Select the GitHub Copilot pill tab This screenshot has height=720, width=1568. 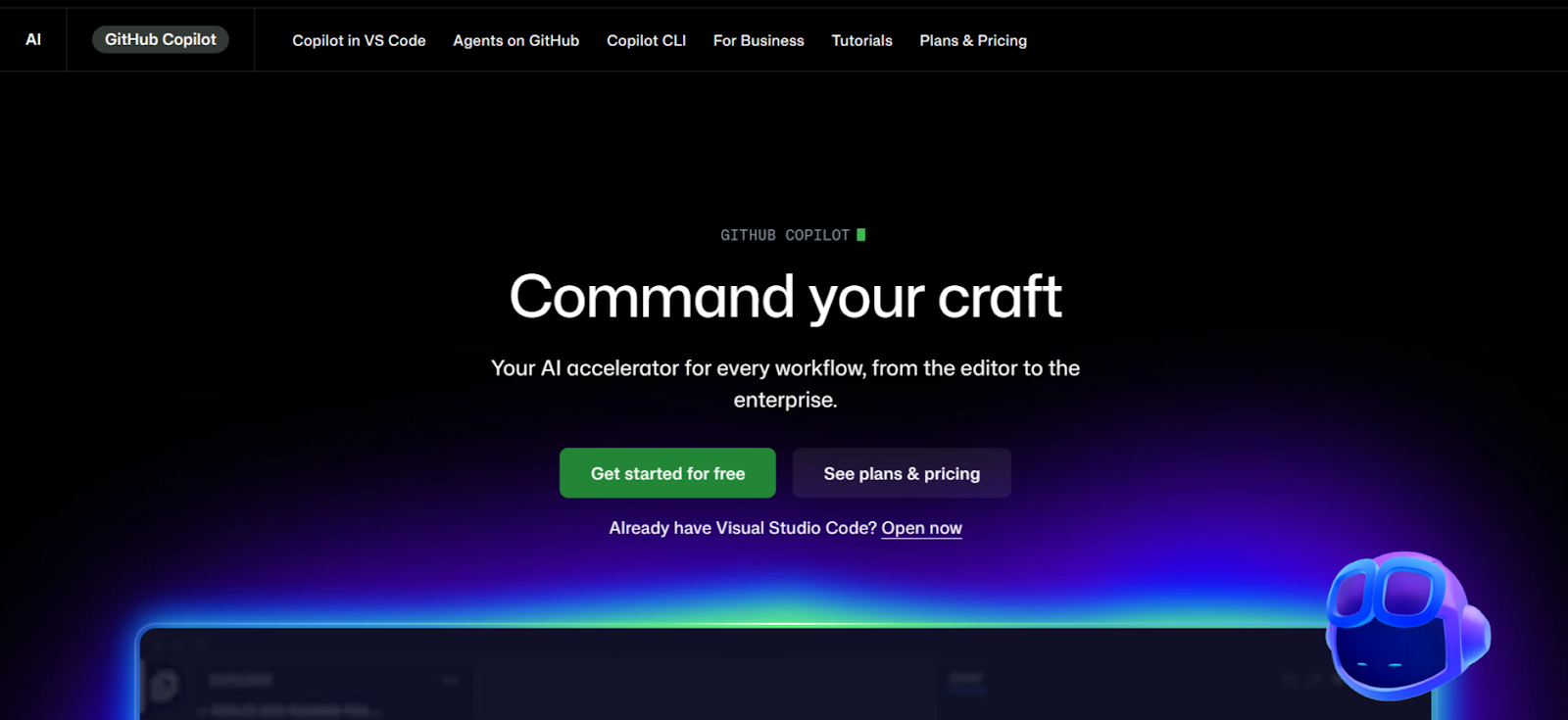click(x=161, y=39)
